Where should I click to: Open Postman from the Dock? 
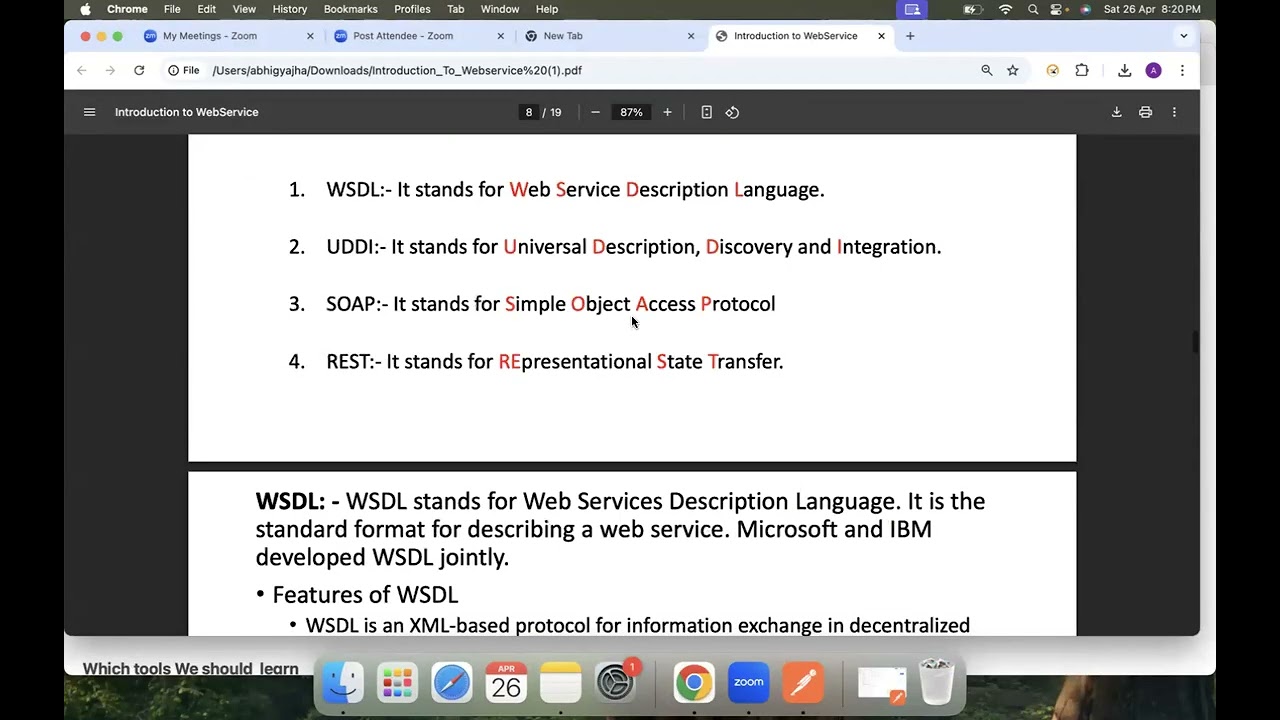coord(803,682)
